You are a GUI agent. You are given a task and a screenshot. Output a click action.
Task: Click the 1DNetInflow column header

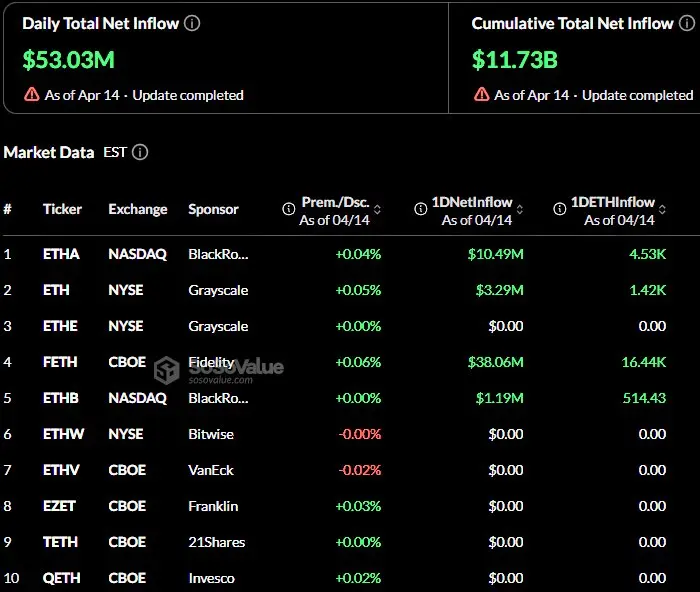tap(472, 202)
